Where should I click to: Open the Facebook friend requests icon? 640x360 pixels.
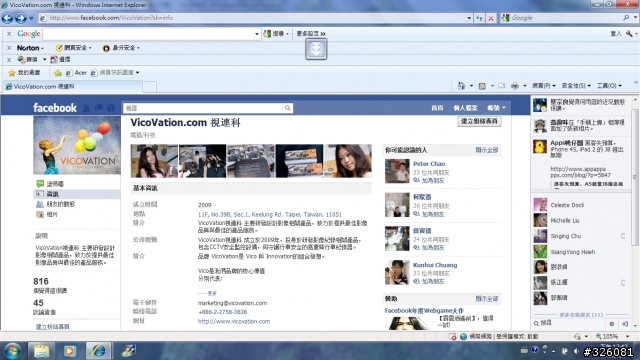[86, 108]
